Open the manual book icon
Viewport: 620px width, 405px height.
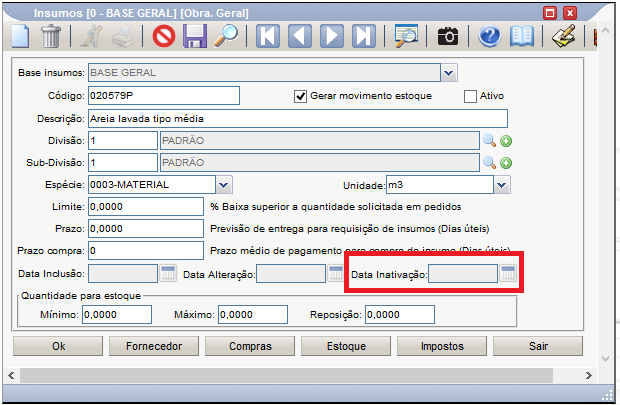pos(522,36)
